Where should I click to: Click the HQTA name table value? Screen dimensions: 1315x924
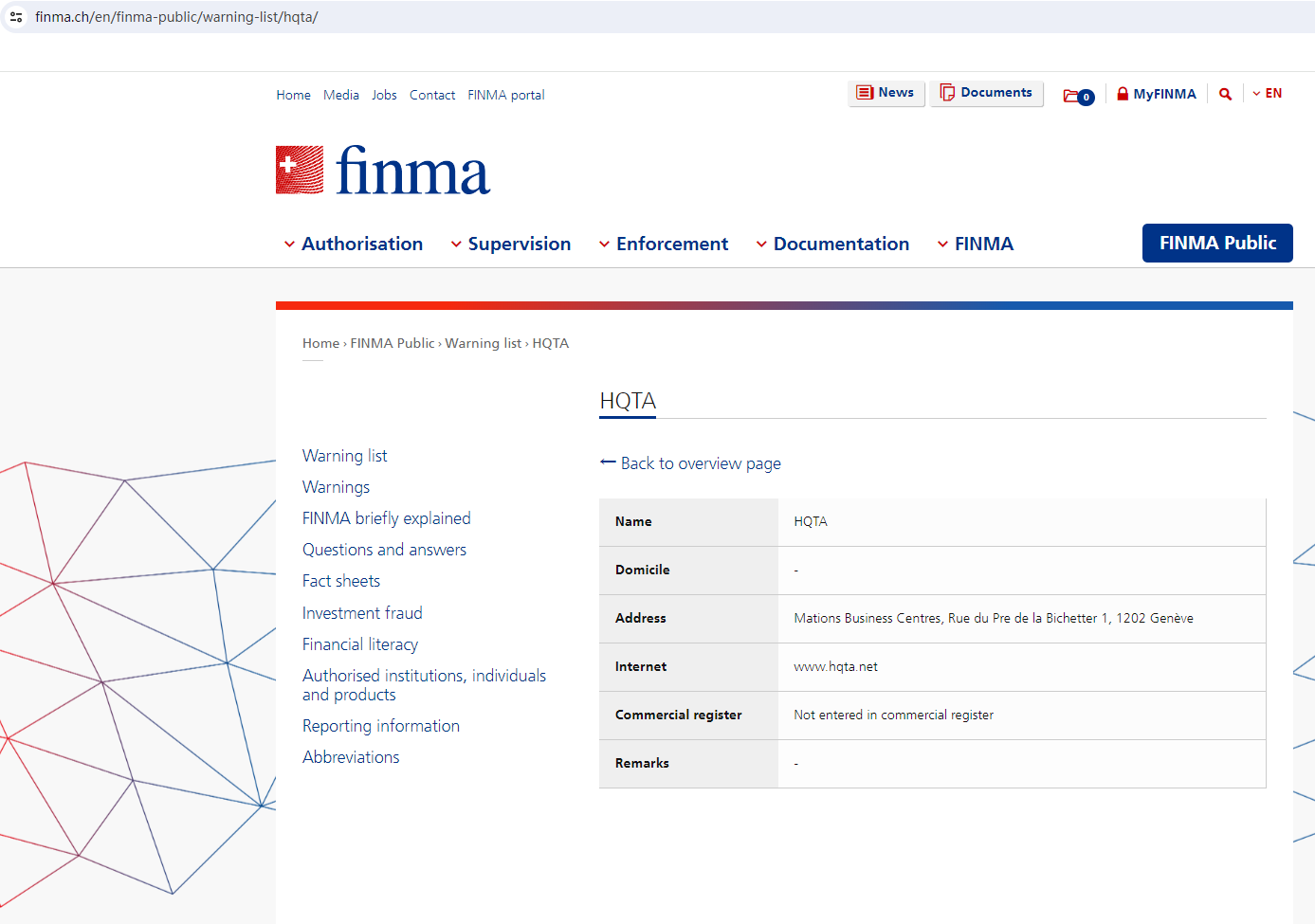point(811,521)
